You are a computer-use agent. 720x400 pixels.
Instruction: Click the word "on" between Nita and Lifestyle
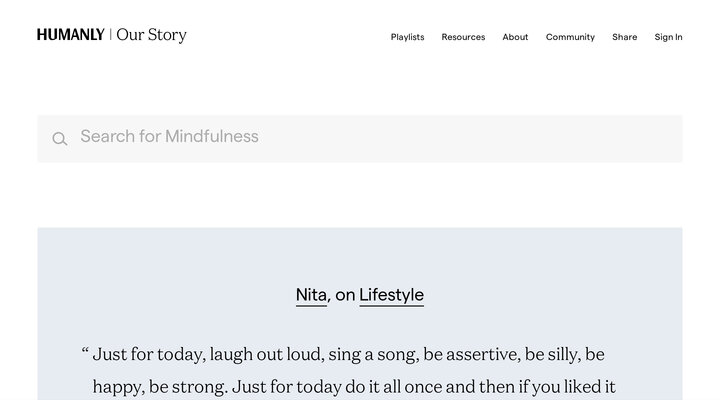tap(345, 295)
